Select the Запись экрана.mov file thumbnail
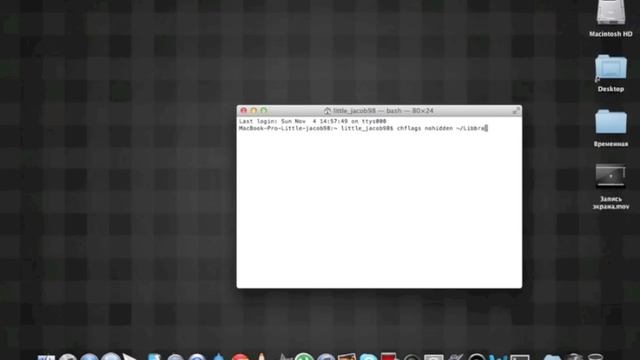Image resolution: width=640 pixels, height=360 pixels. (x=611, y=175)
